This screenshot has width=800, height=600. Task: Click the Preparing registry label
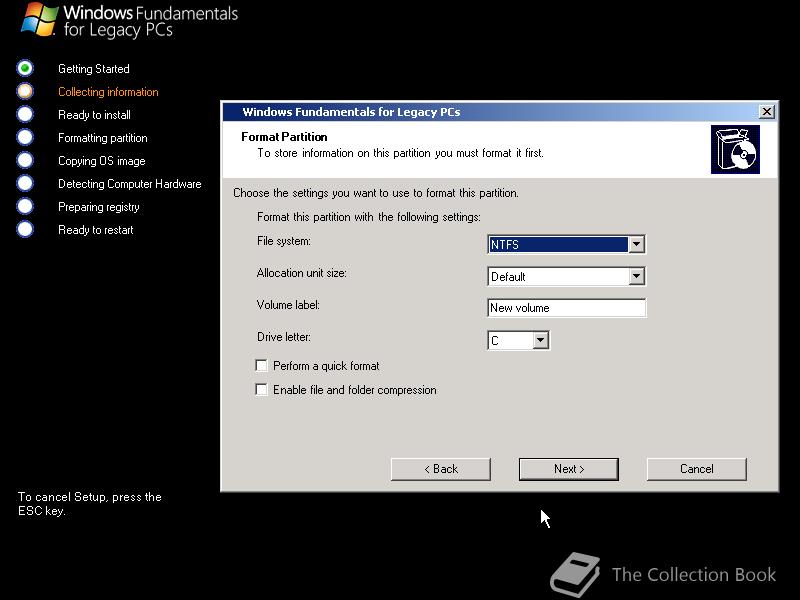click(x=99, y=207)
